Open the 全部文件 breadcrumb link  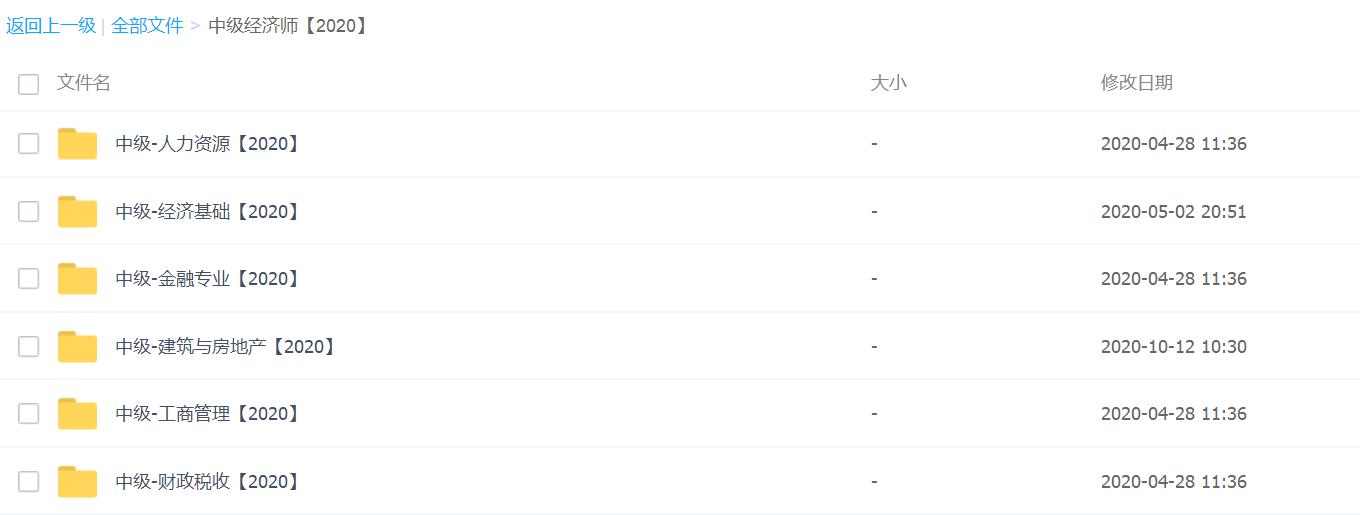click(147, 26)
